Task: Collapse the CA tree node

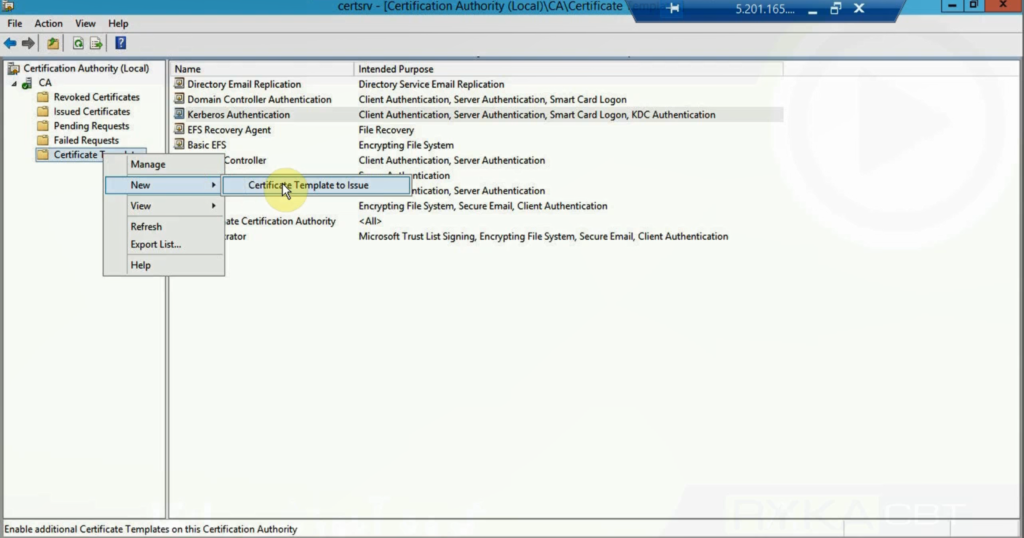Action: [x=14, y=84]
